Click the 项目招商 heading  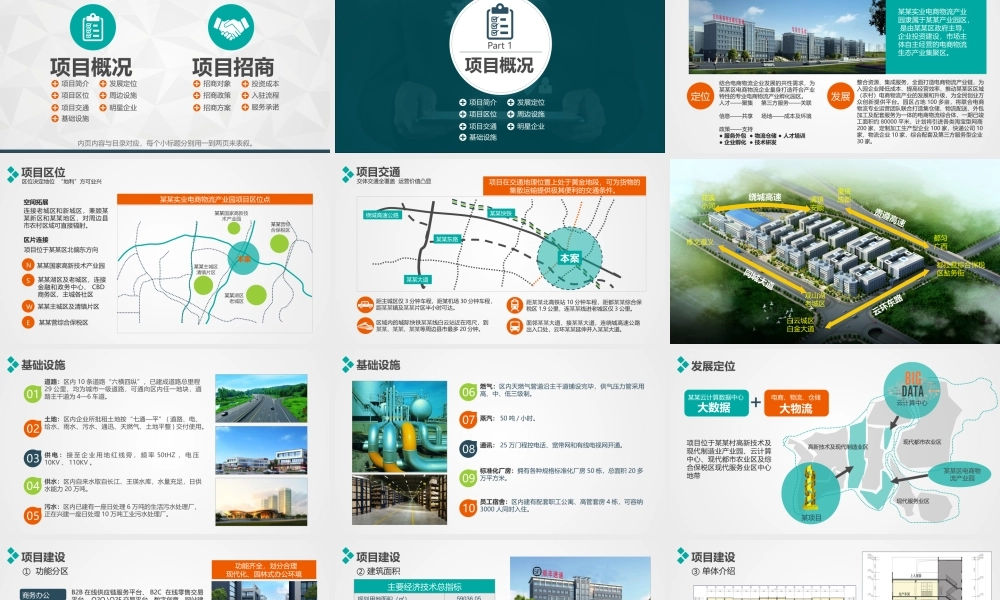point(233,68)
